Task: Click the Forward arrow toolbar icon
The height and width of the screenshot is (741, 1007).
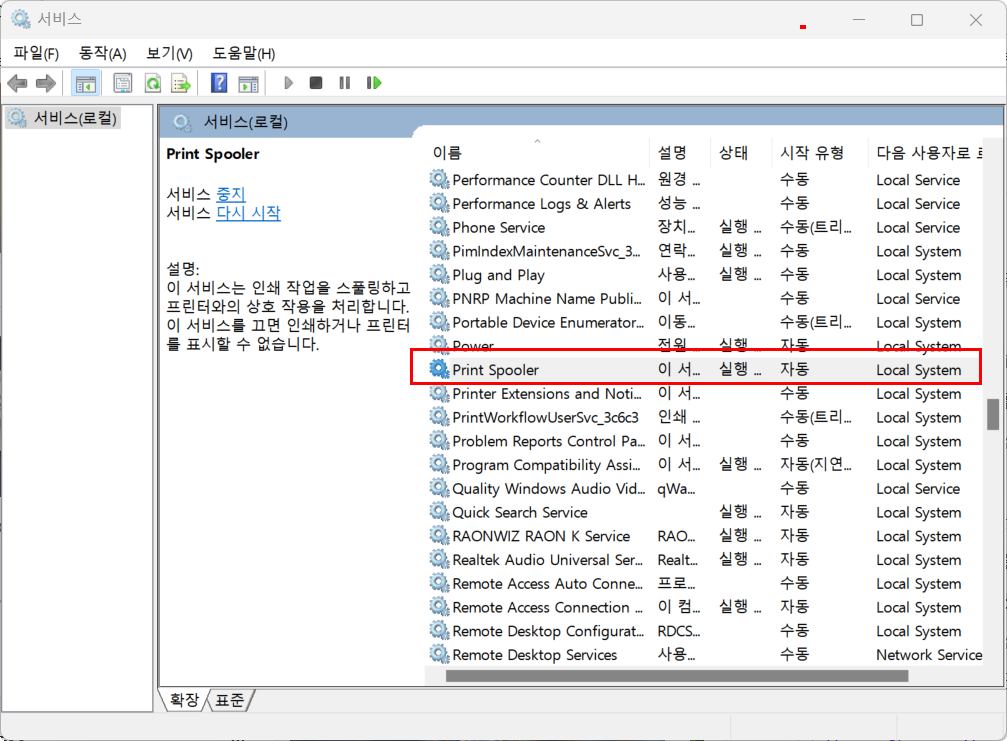Action: (x=46, y=83)
